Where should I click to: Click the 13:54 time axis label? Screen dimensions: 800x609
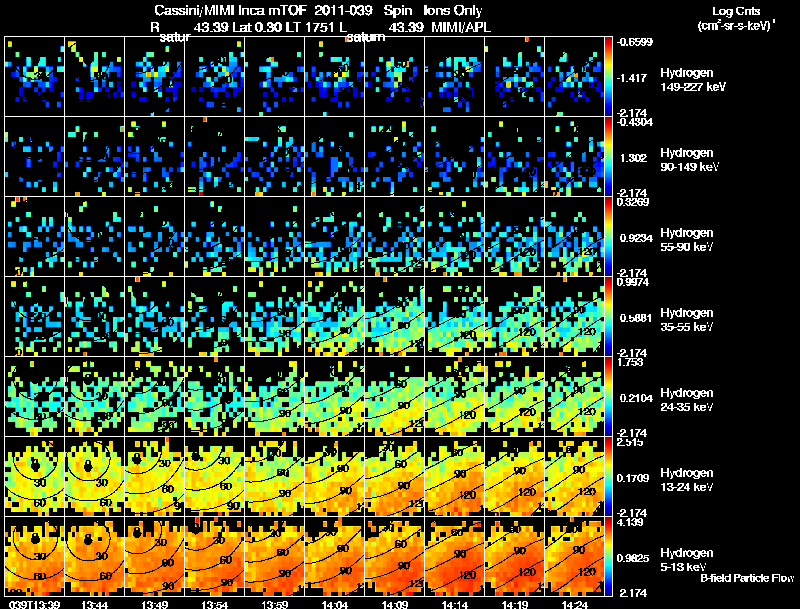coord(215,604)
